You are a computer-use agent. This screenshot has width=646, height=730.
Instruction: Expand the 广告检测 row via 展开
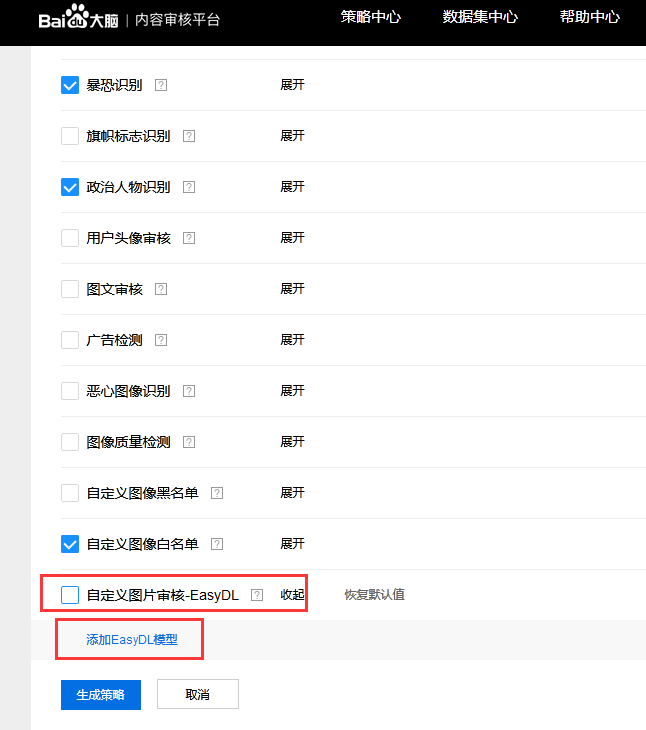tap(292, 339)
